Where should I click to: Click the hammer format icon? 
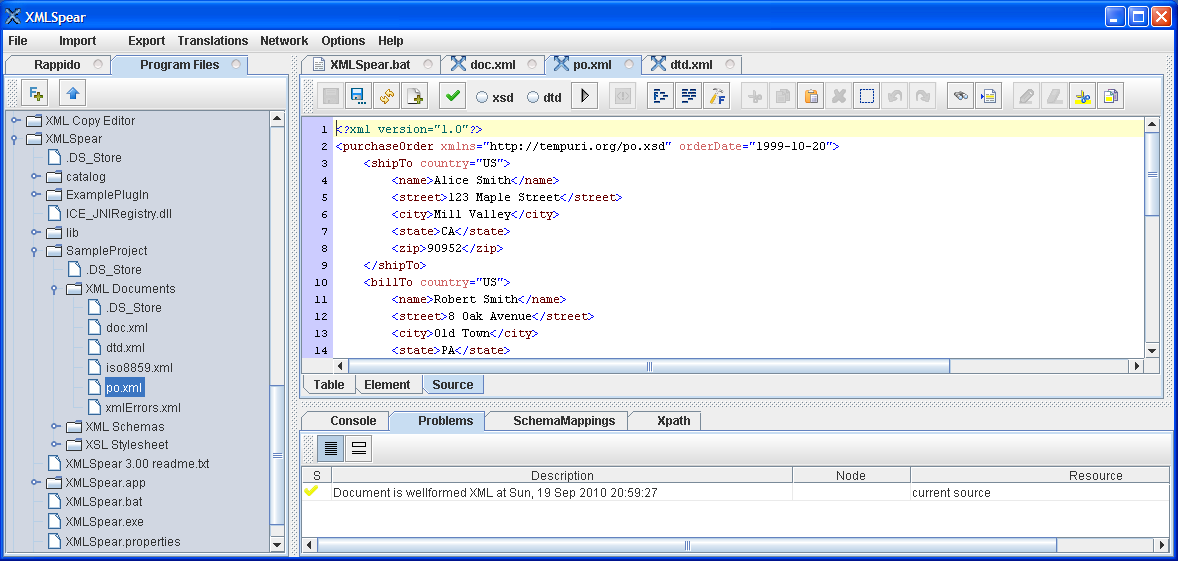click(717, 96)
